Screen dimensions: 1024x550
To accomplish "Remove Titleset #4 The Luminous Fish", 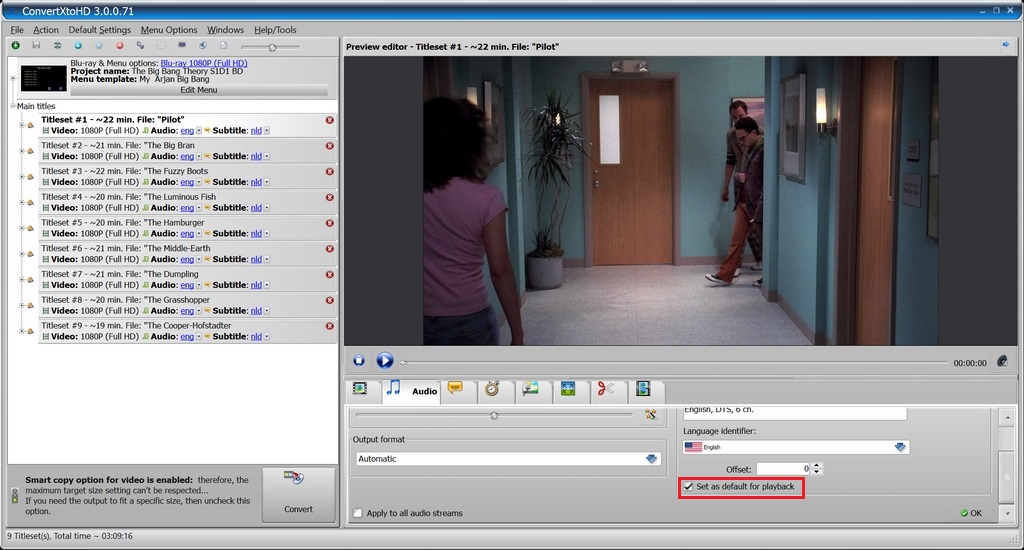I will pos(330,197).
